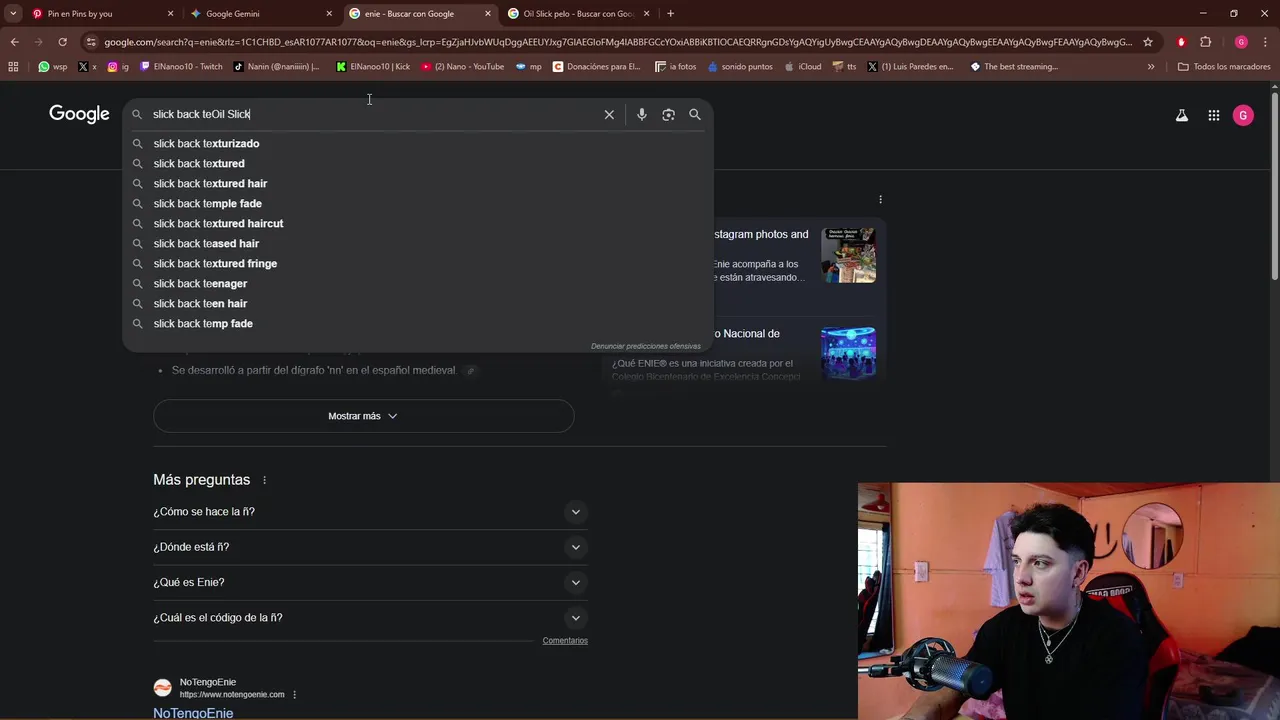Close the 'enie - Buscar con Google' tab

[488, 14]
